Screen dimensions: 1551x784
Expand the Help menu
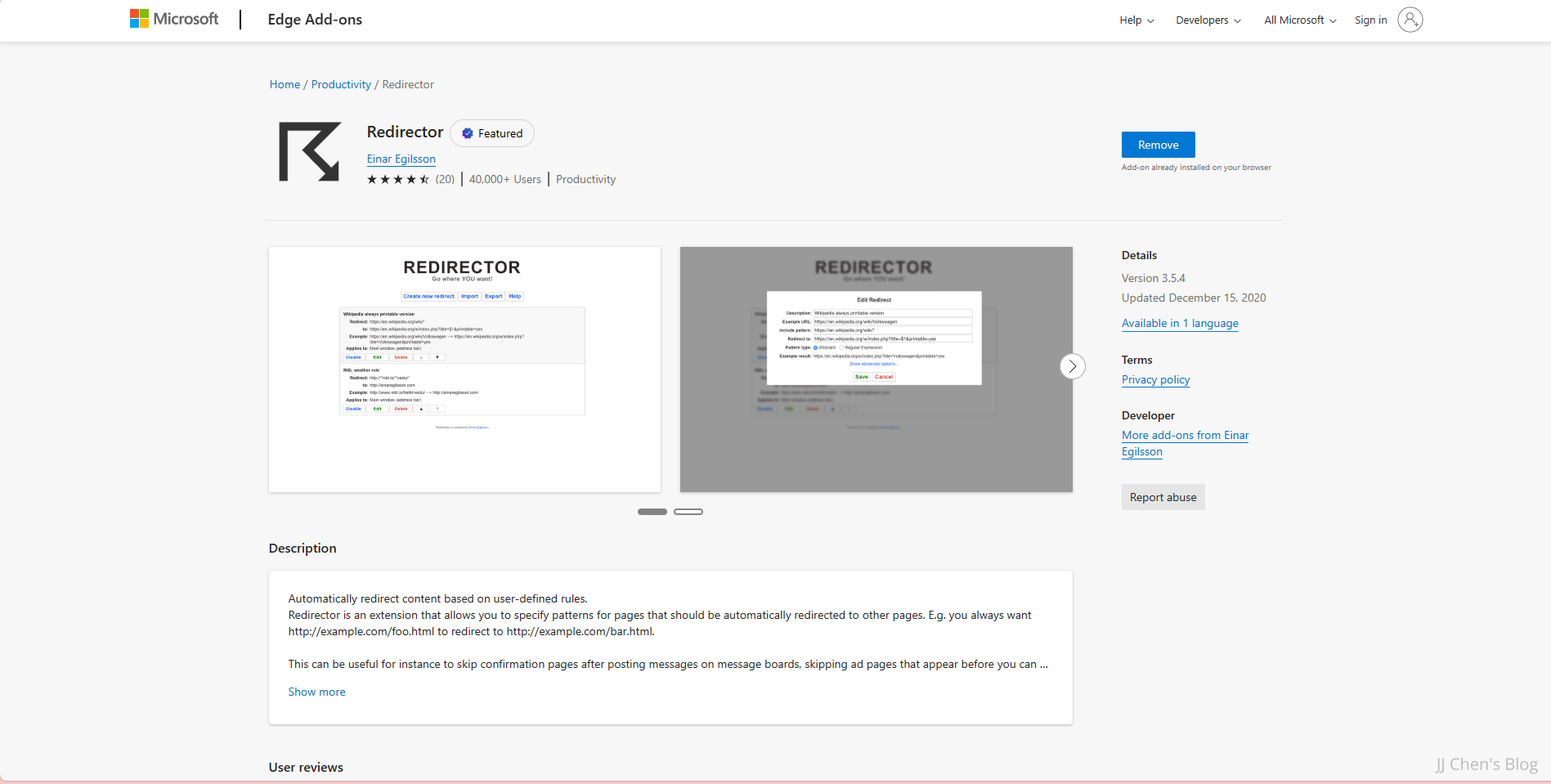[x=1136, y=20]
